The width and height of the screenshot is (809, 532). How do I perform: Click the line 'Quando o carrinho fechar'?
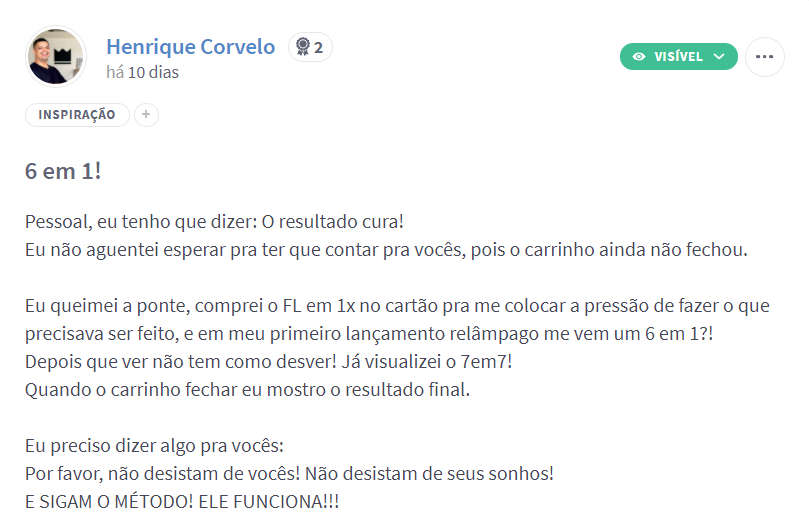coord(247,390)
